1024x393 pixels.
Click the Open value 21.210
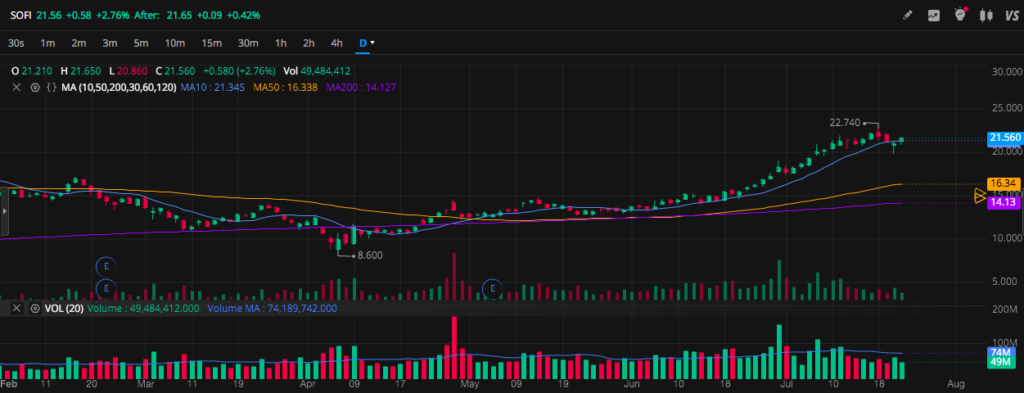[x=38, y=71]
